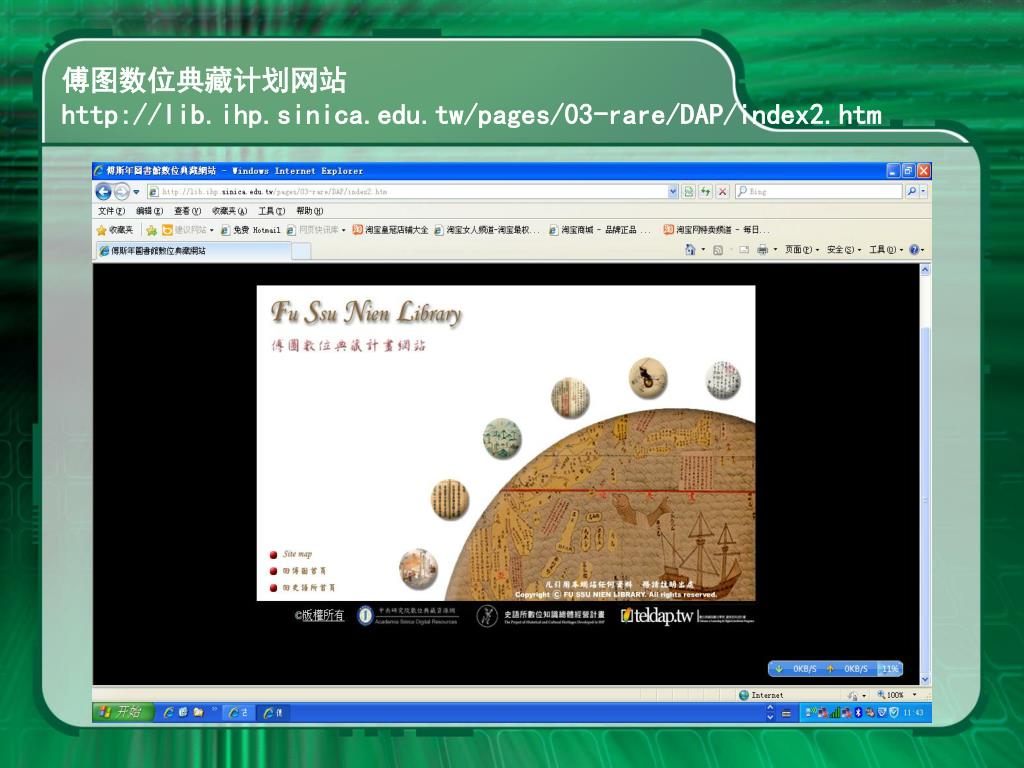Click the quick launch Internet Explorer icon
Viewport: 1024px width, 768px height.
click(168, 712)
